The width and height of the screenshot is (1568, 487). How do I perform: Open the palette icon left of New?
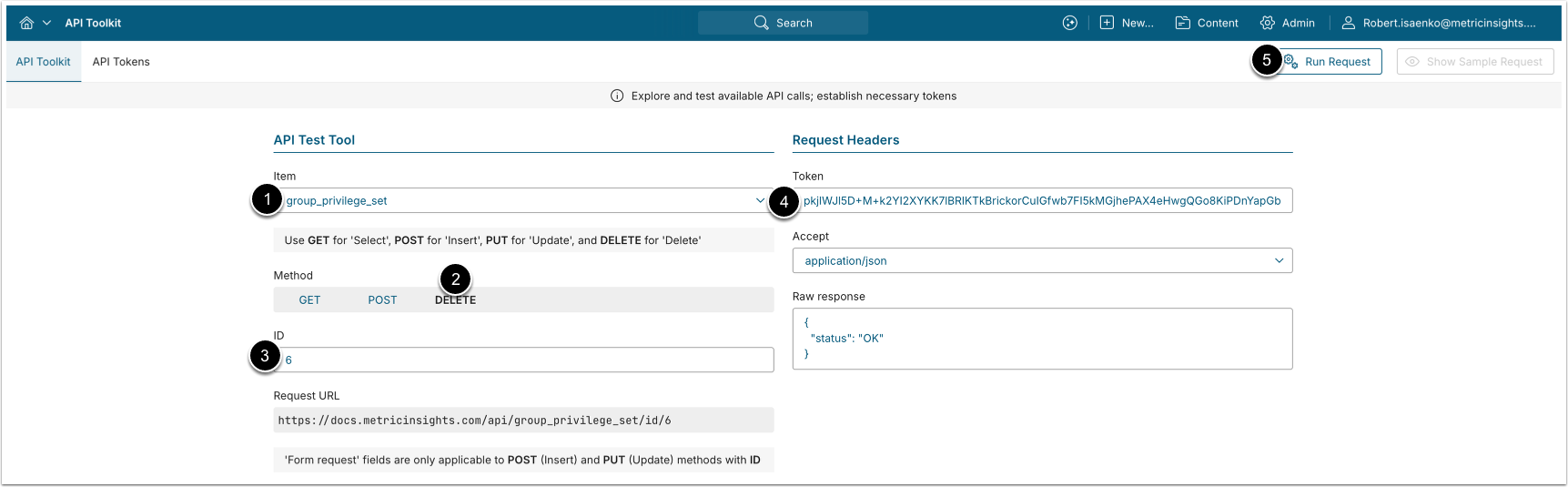(x=1069, y=23)
